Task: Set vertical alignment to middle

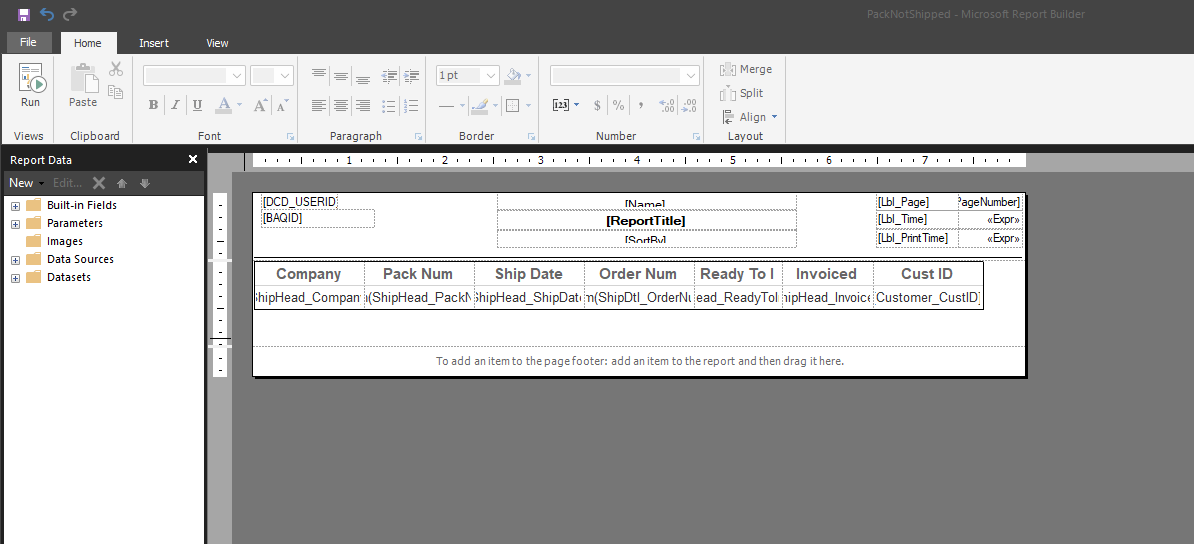Action: click(341, 75)
